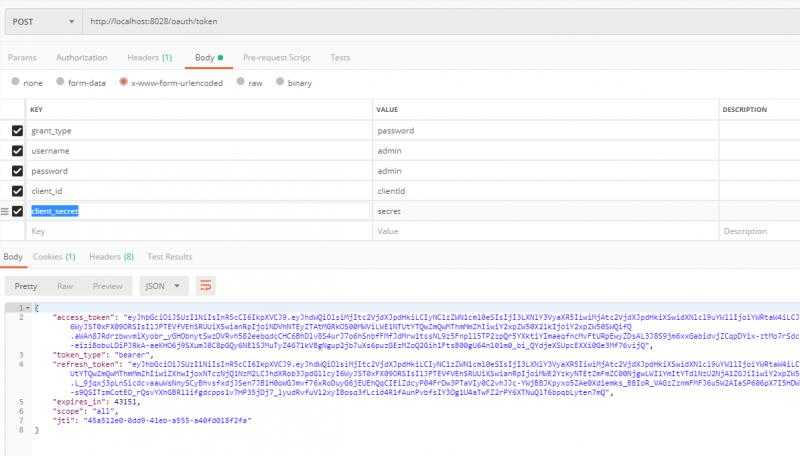Select the request Body tab
Image resolution: width=800 pixels, height=456 pixels.
[x=209, y=58]
